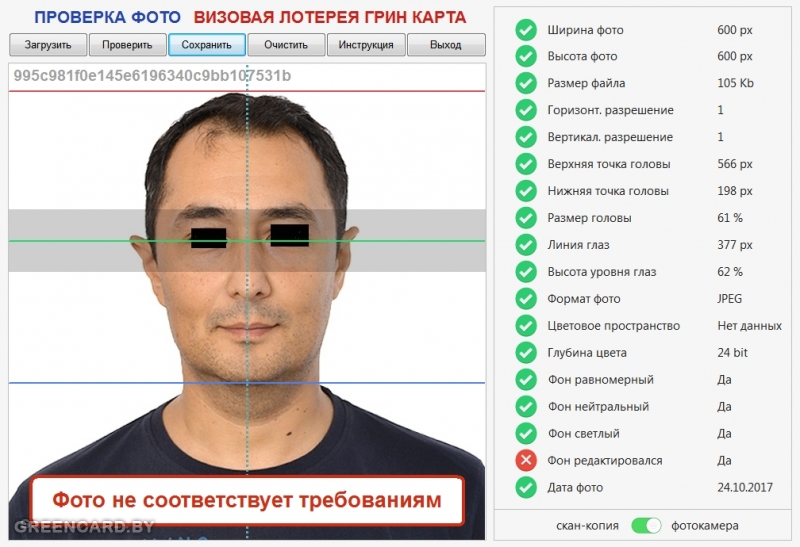Viewport: 800px width, 547px height.
Task: Clear the photo with Очистить
Action: (286, 45)
